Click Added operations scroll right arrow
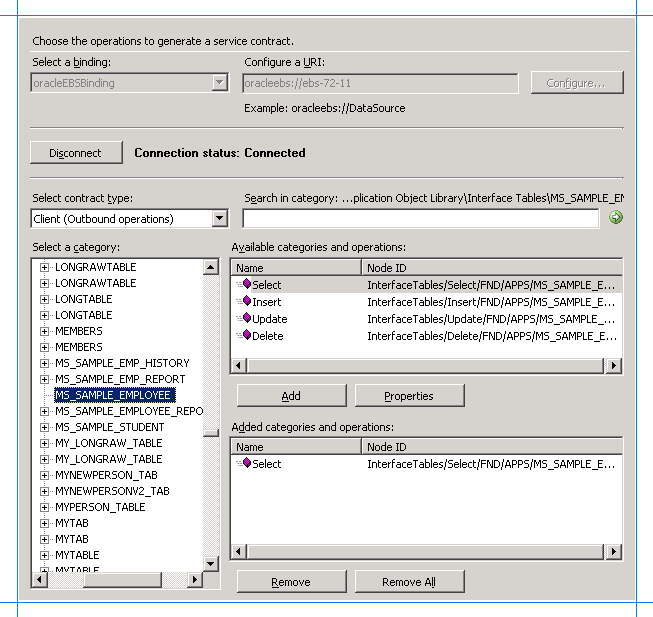 tap(613, 552)
